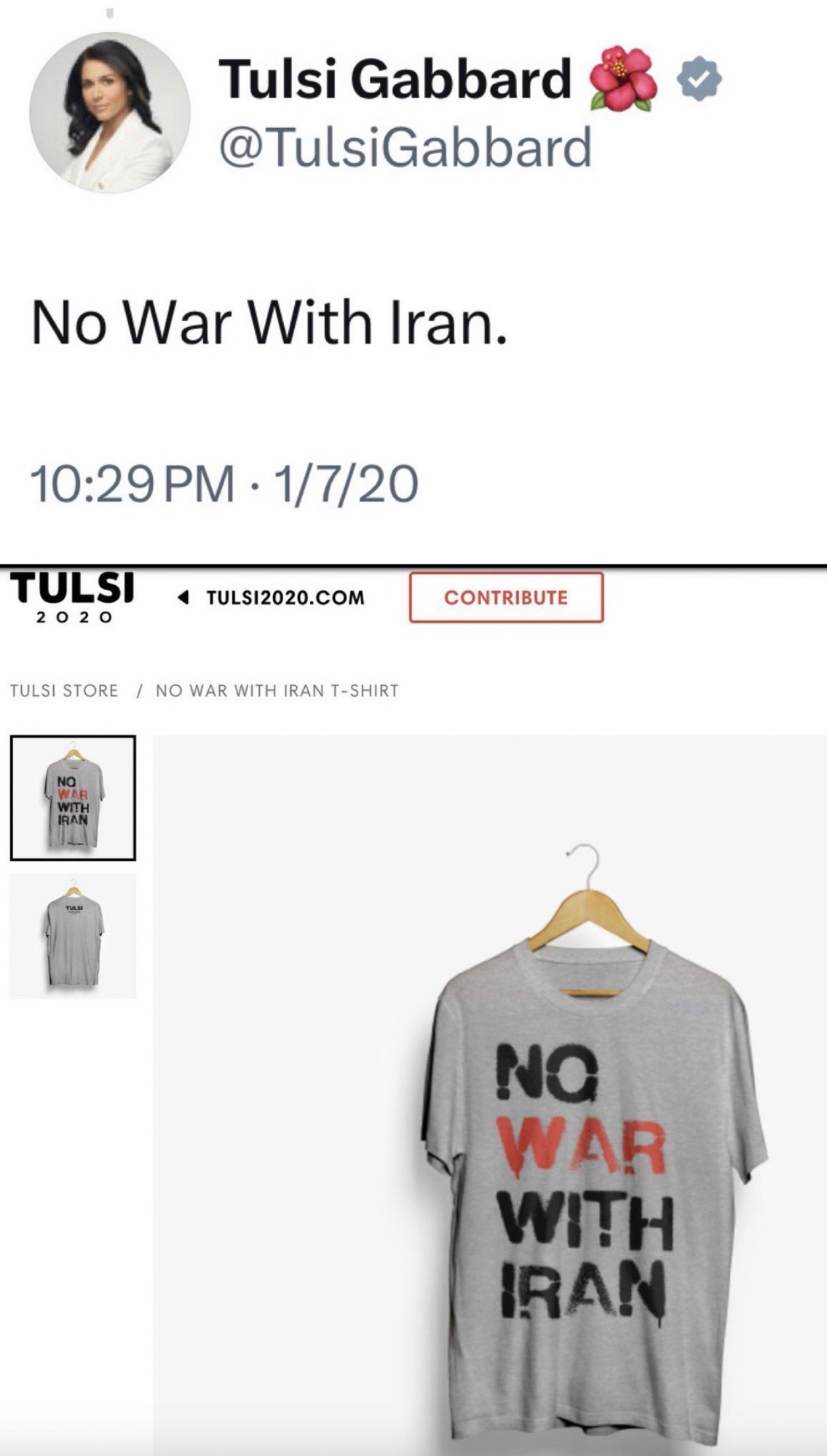Click the tweet timestamp 10:29 PM
The height and width of the screenshot is (1456, 827).
pyautogui.click(x=132, y=484)
